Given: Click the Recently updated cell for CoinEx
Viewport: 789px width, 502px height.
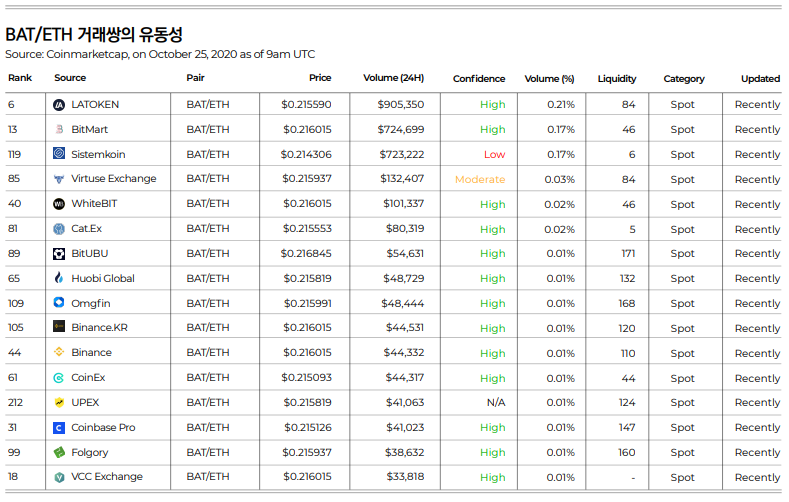Looking at the screenshot, I should point(757,378).
